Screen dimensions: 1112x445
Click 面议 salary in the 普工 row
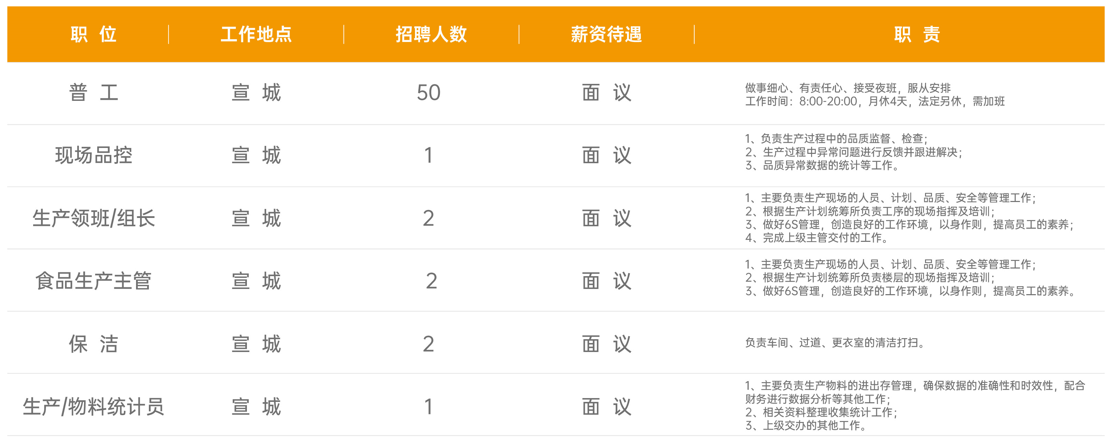[606, 93]
